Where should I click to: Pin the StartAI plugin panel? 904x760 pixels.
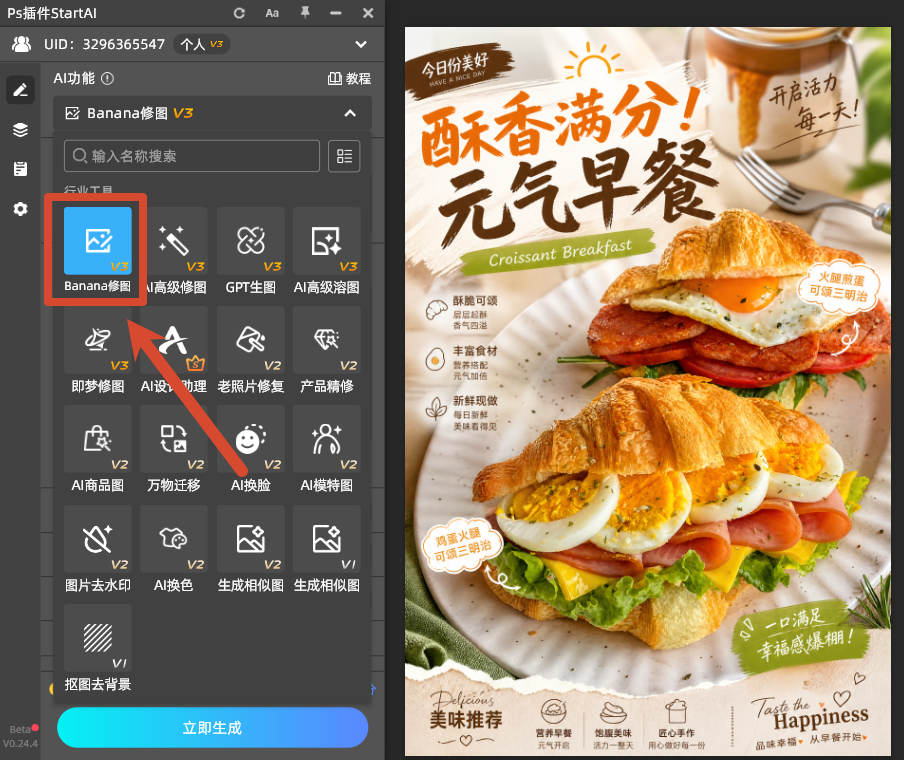click(305, 12)
